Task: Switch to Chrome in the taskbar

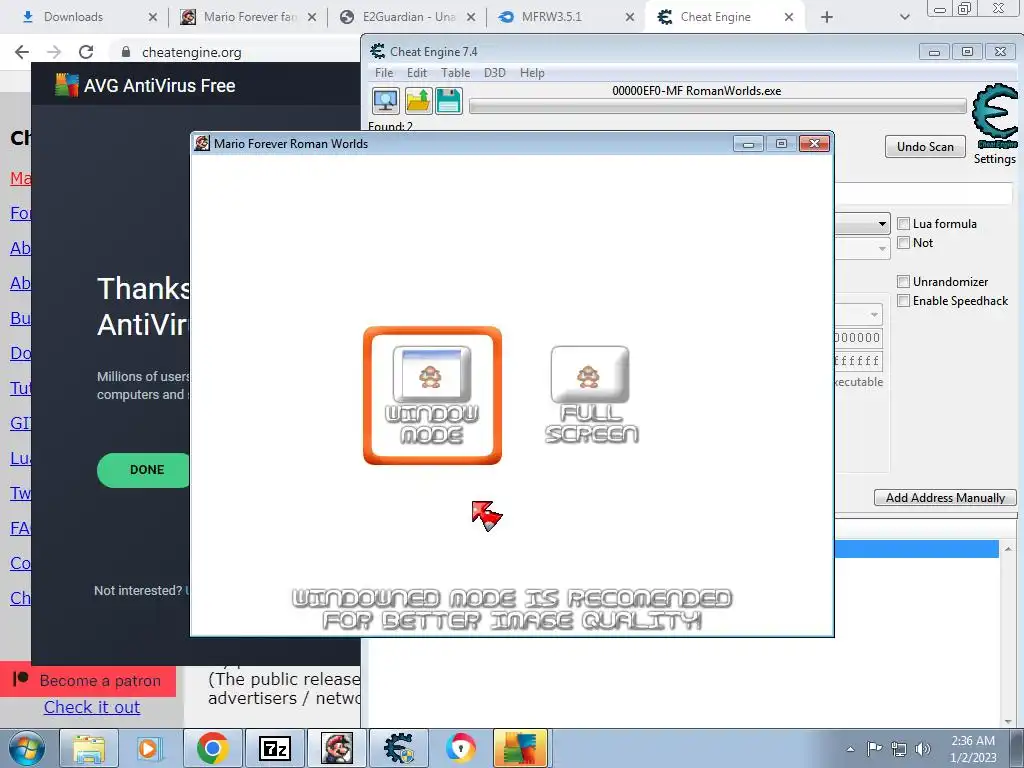Action: coord(212,748)
